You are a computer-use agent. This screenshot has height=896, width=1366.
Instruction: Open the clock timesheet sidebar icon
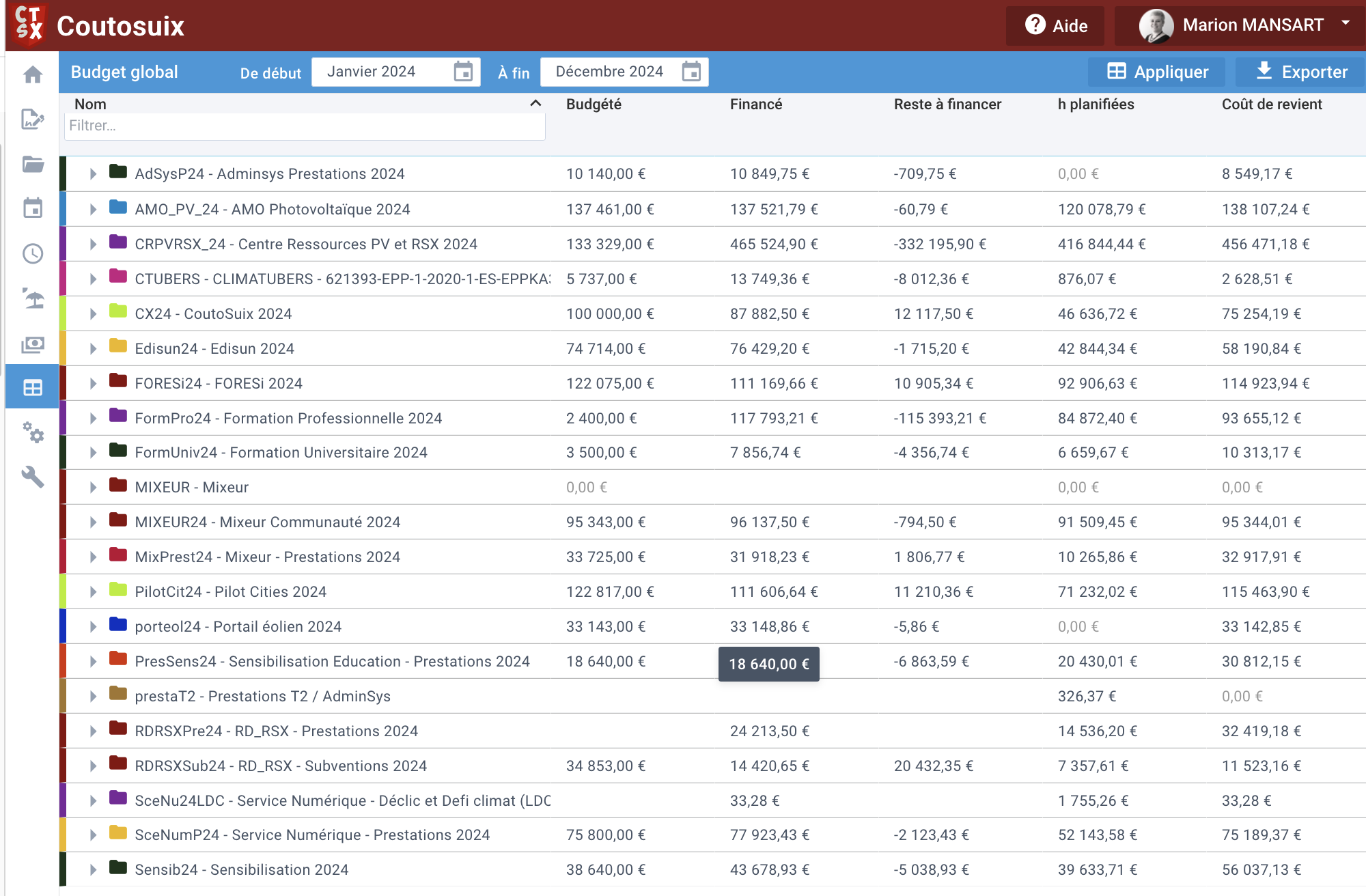tap(33, 253)
